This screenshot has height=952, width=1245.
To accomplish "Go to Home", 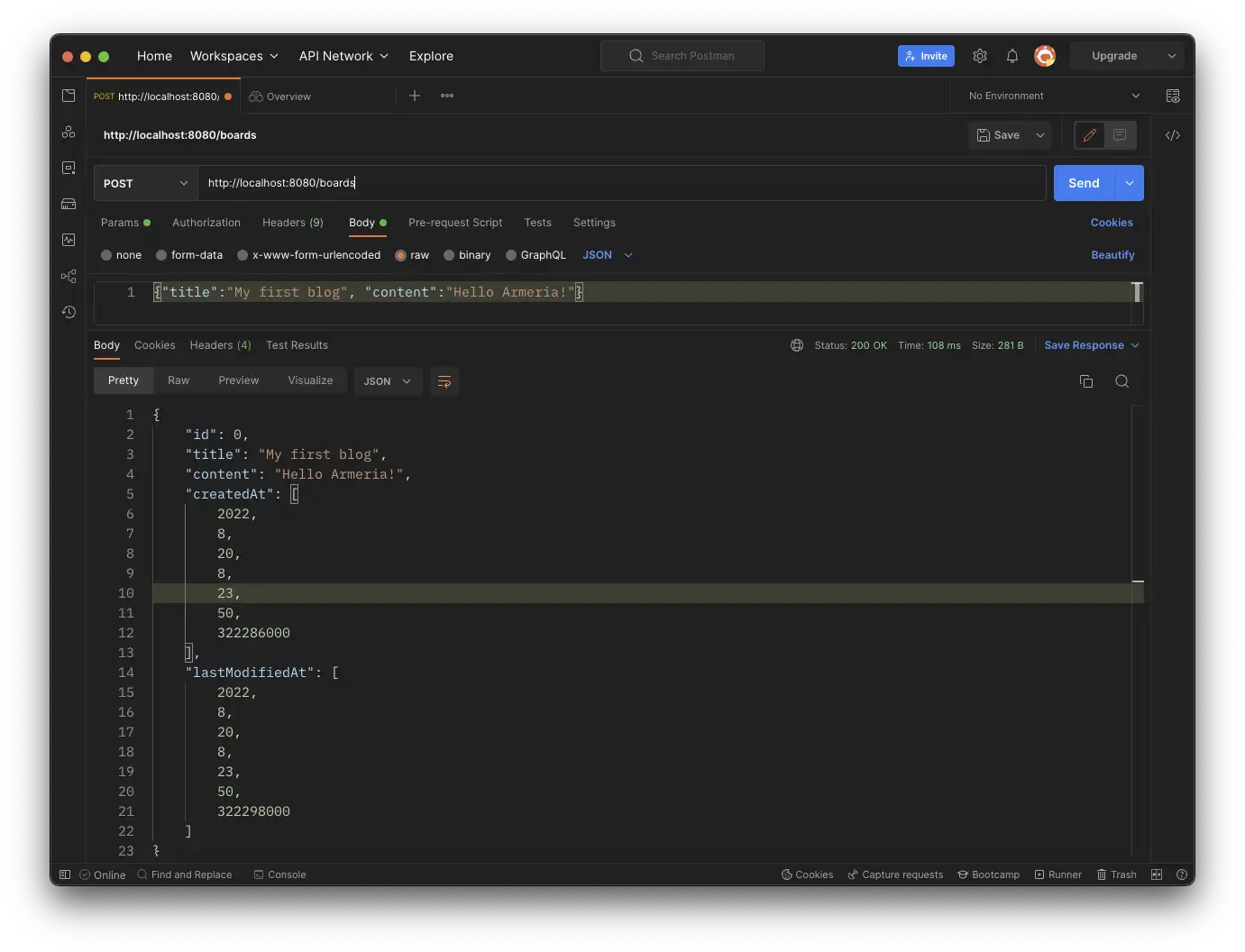I will (154, 56).
